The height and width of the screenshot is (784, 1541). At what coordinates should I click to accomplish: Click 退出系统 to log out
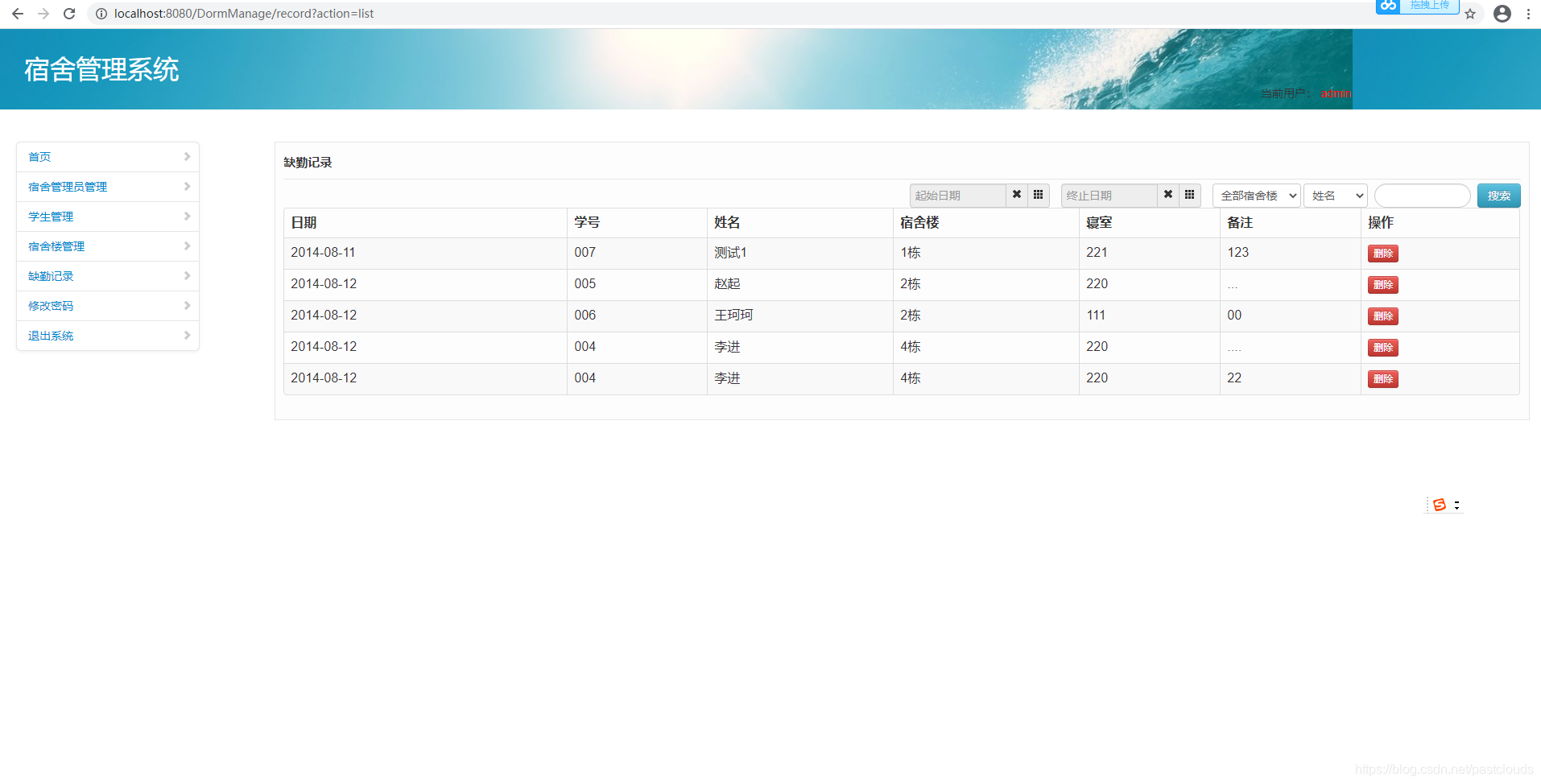pos(50,335)
